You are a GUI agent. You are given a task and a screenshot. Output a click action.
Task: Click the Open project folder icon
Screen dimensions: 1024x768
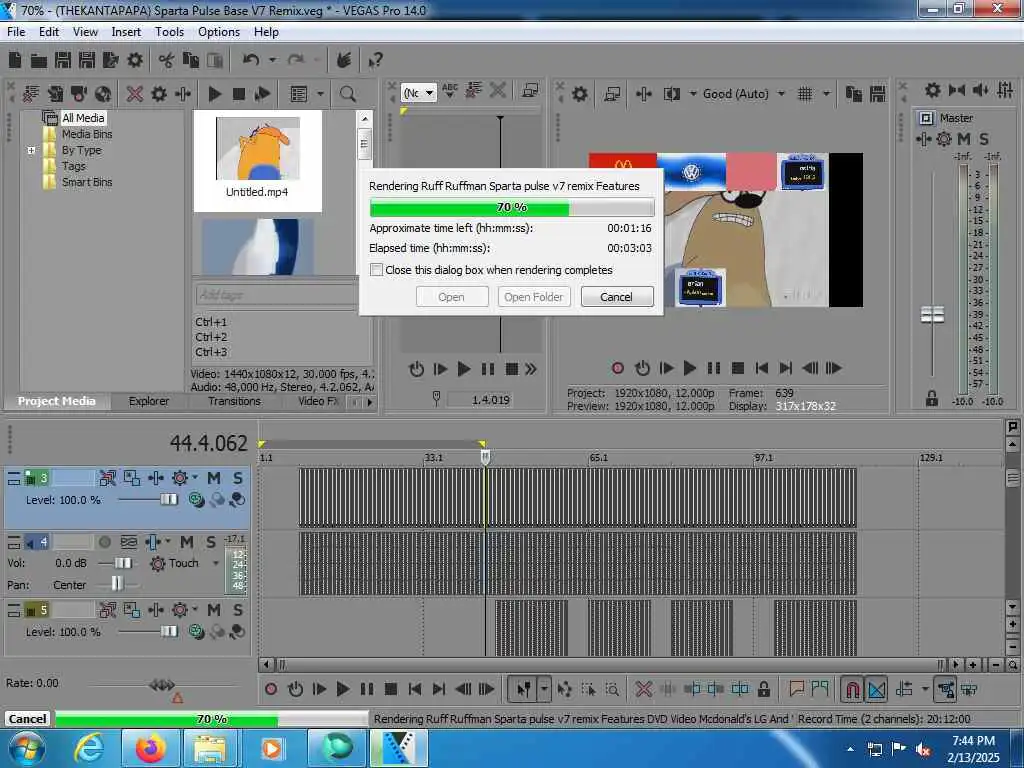39,61
